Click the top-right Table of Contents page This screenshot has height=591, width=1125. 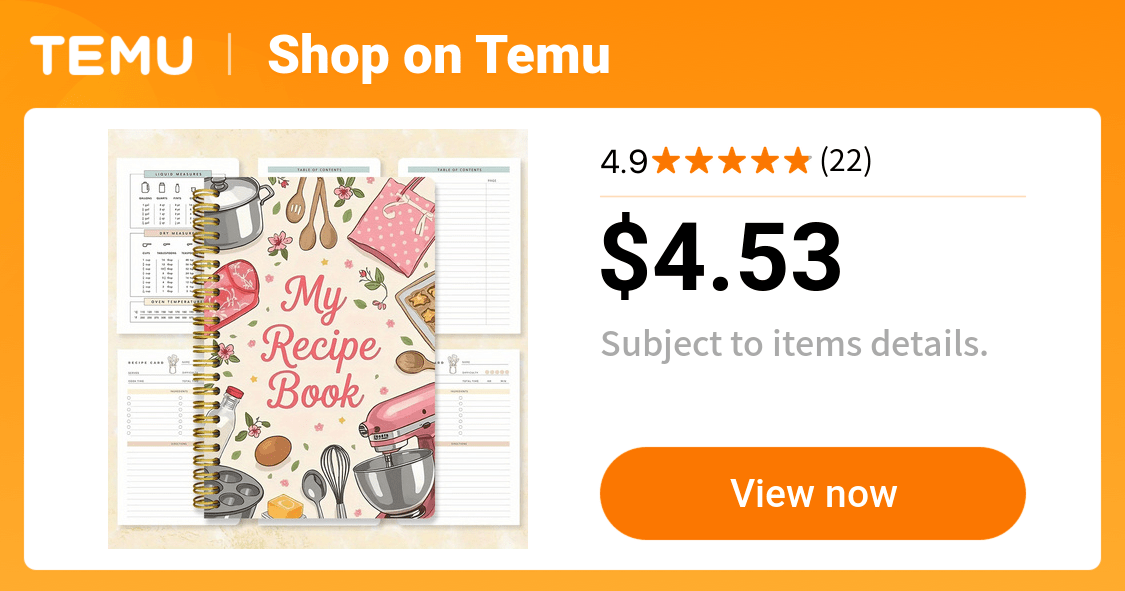[x=461, y=245]
